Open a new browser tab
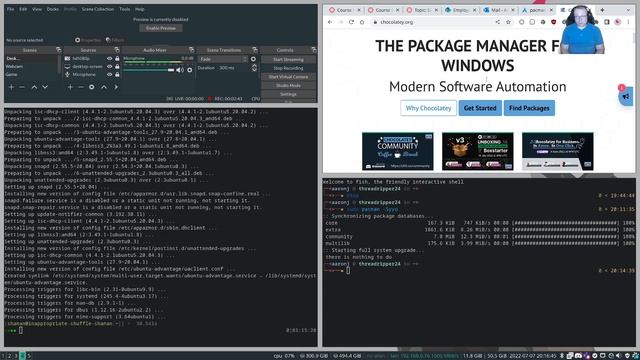 tap(602, 10)
